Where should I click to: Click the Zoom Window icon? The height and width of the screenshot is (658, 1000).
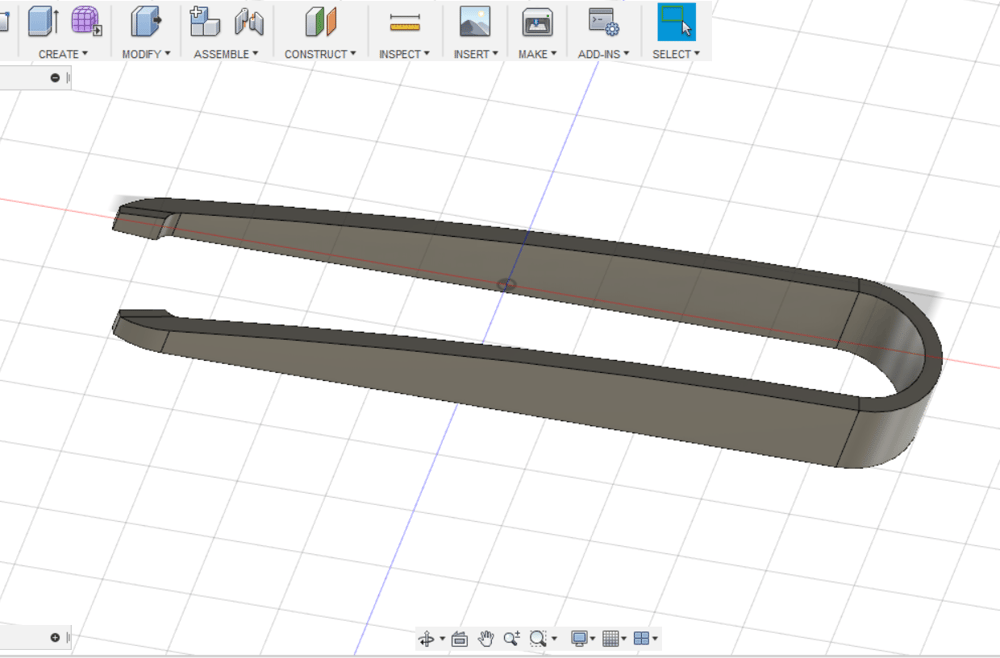[538, 638]
